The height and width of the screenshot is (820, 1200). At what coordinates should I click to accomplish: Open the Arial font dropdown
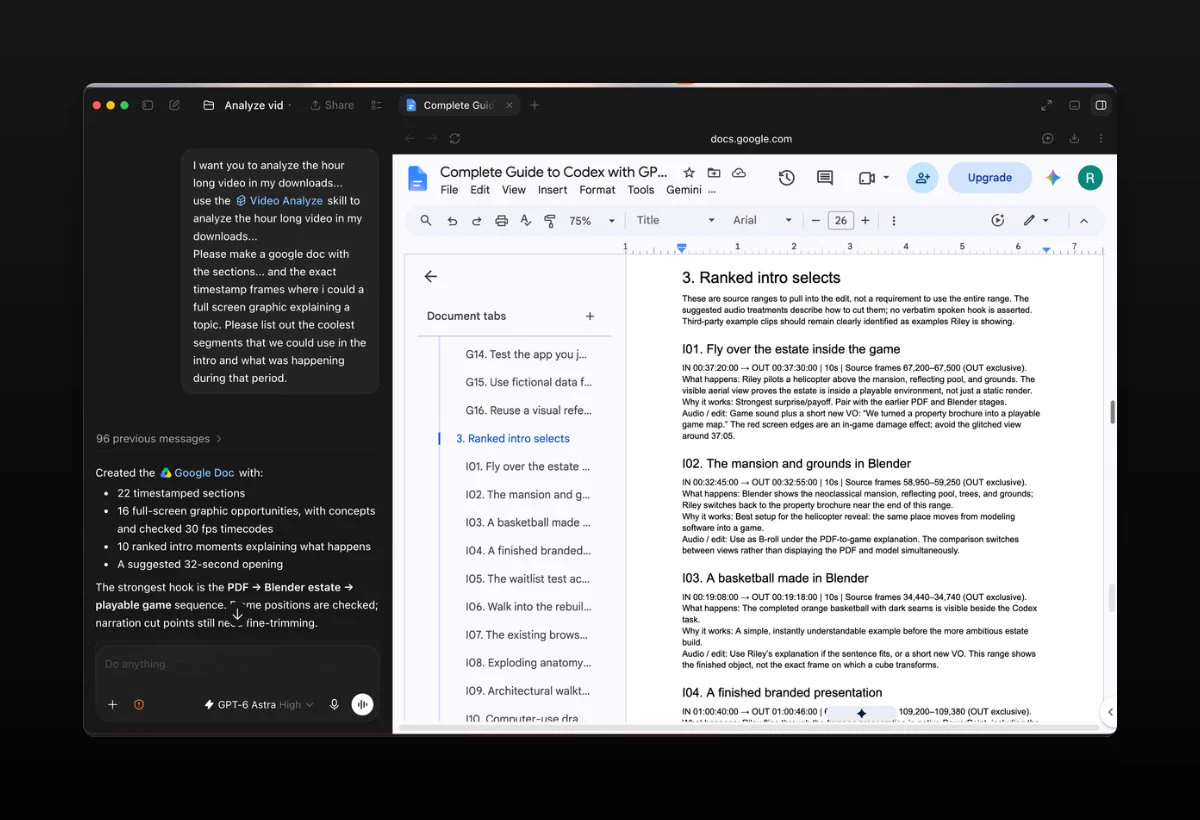coord(763,220)
